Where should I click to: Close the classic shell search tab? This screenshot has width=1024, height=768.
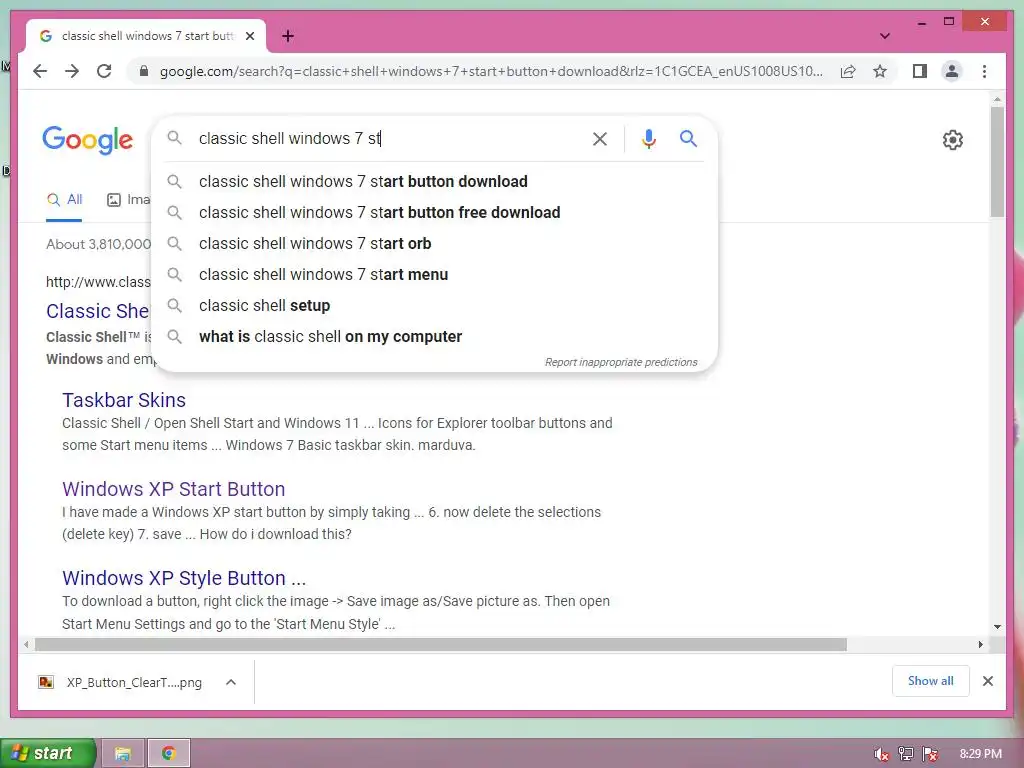[249, 36]
